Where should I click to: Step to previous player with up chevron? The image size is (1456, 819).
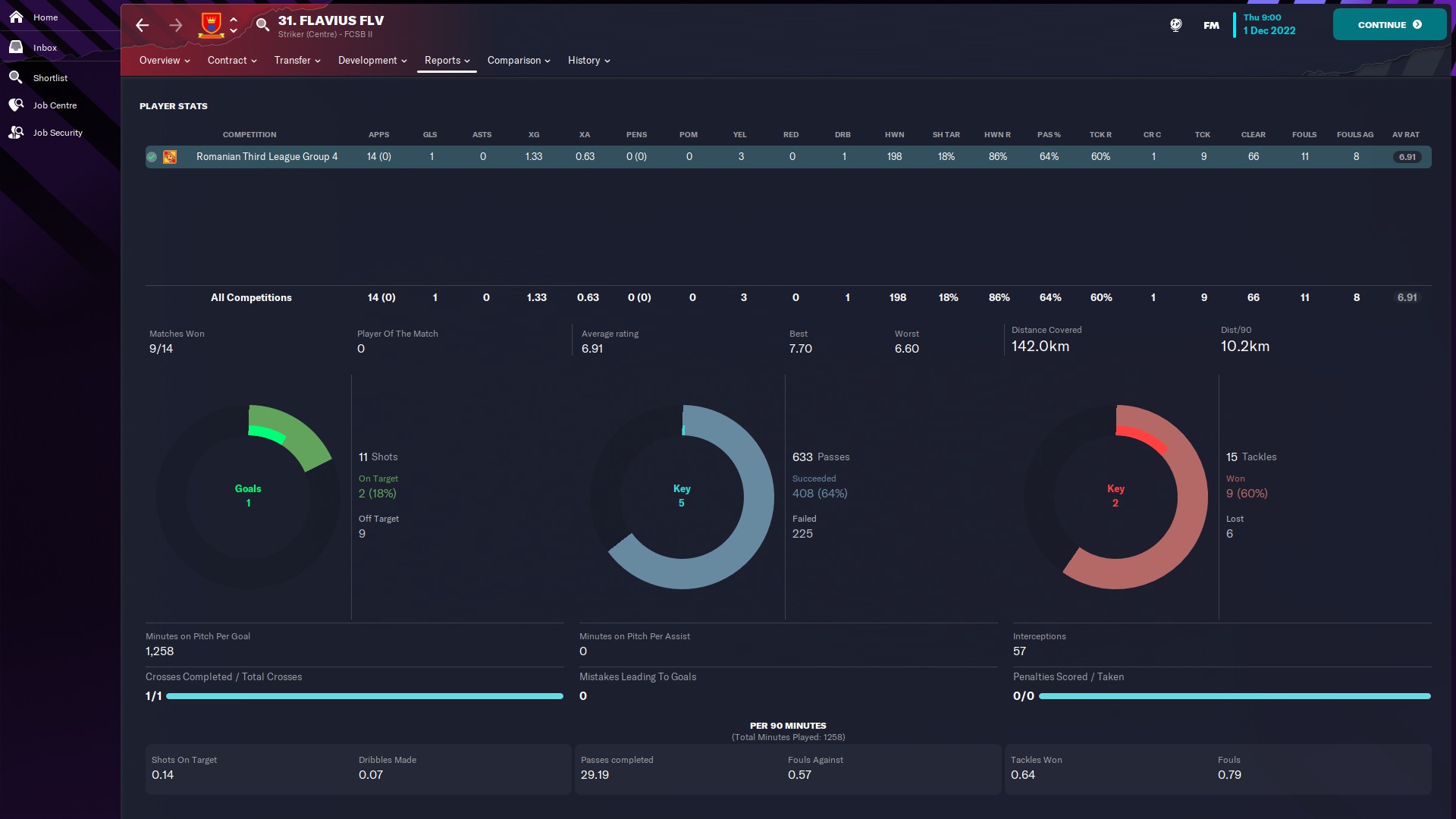tap(234, 19)
